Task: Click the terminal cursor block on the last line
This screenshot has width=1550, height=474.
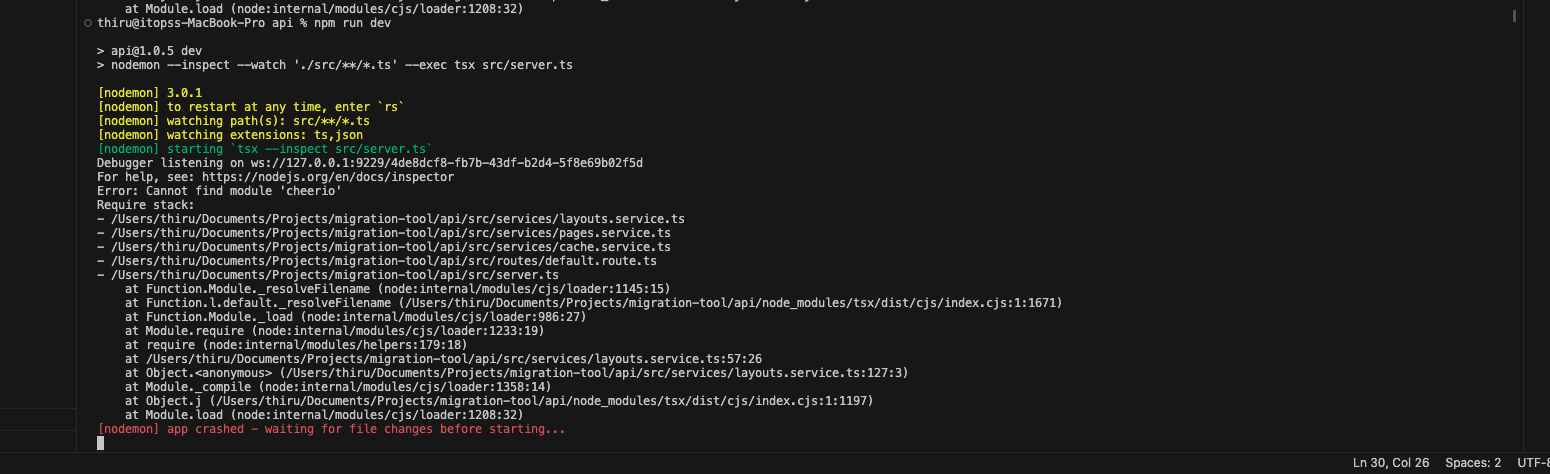Action: point(100,443)
